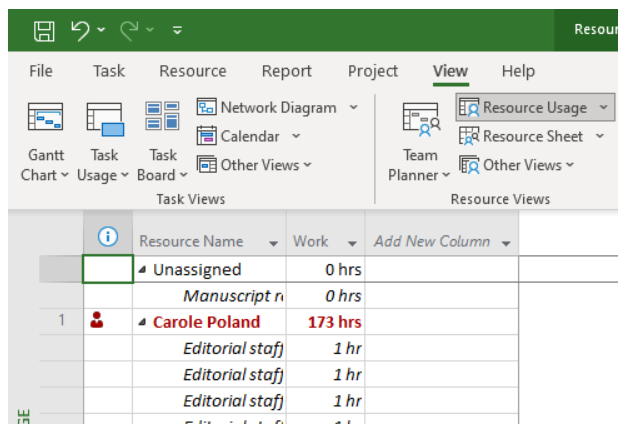639x439 pixels.
Task: Click the Task Board view icon
Action: coord(162,116)
